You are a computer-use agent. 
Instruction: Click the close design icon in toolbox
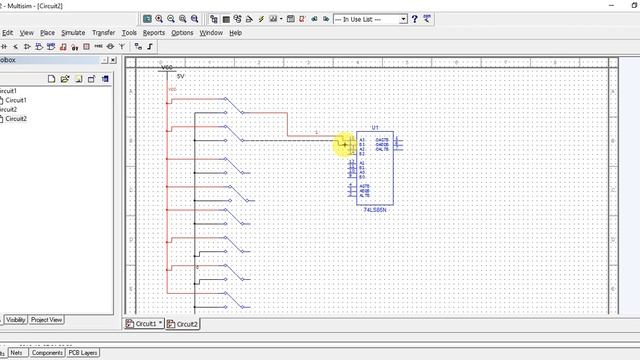(x=91, y=79)
